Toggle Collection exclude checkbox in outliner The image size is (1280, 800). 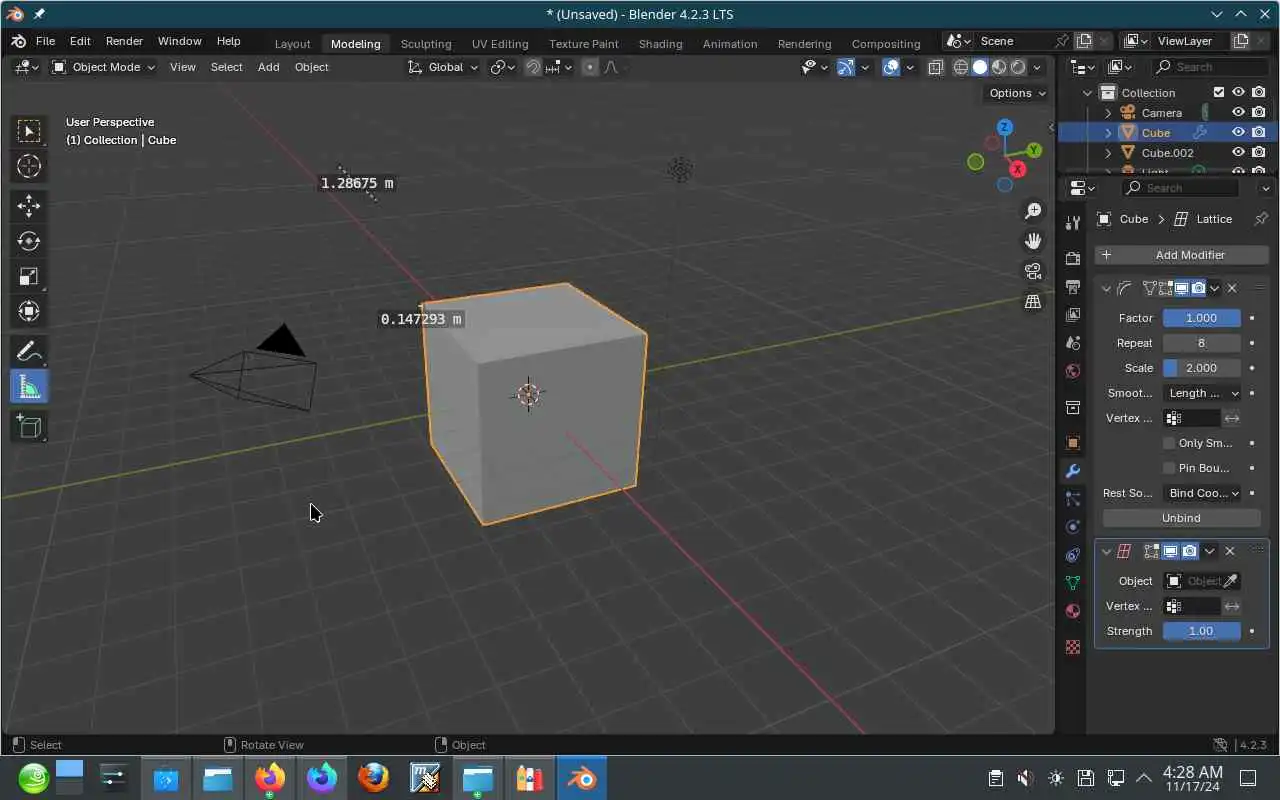coord(1218,92)
